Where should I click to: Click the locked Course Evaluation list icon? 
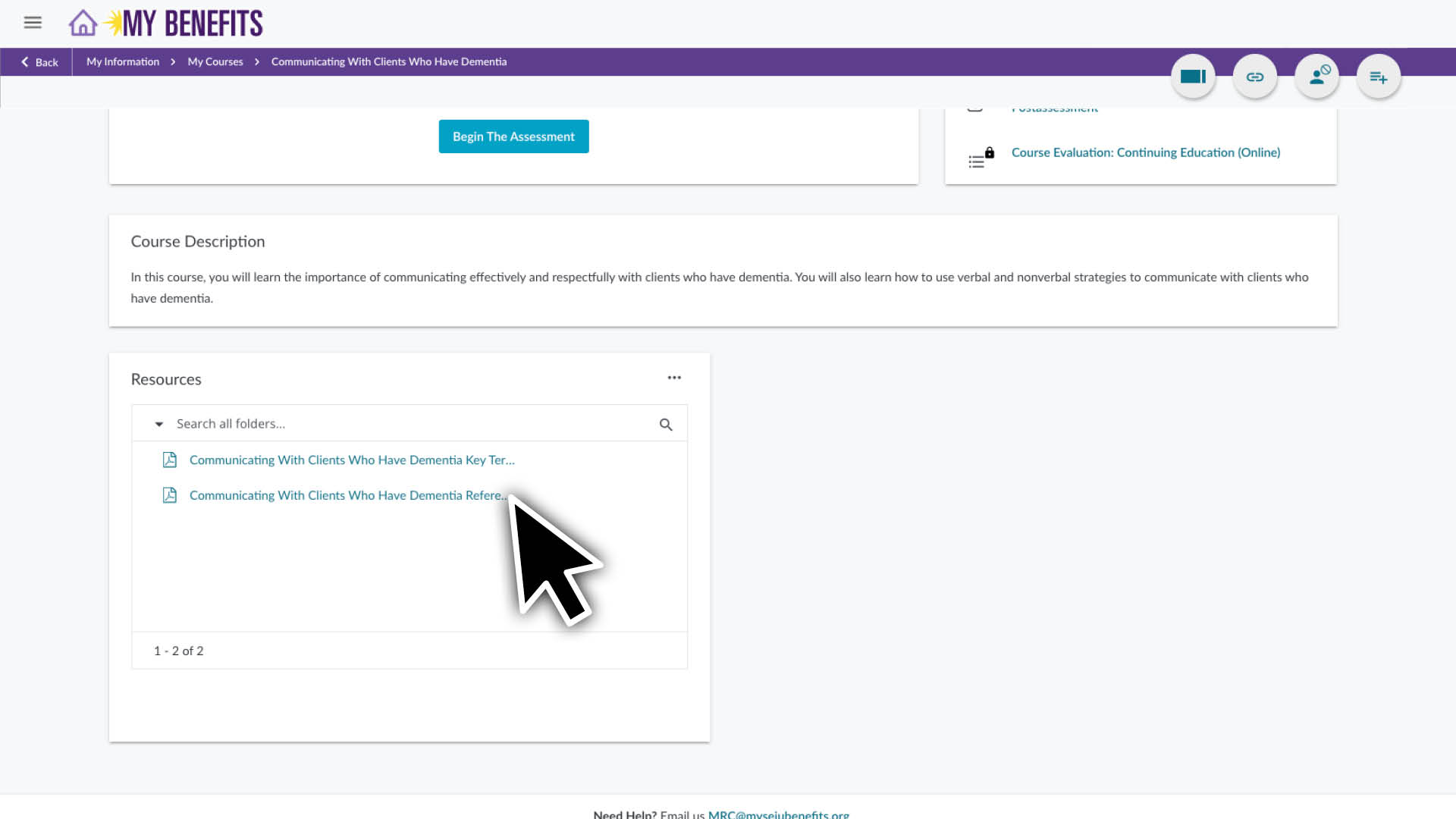pyautogui.click(x=979, y=158)
